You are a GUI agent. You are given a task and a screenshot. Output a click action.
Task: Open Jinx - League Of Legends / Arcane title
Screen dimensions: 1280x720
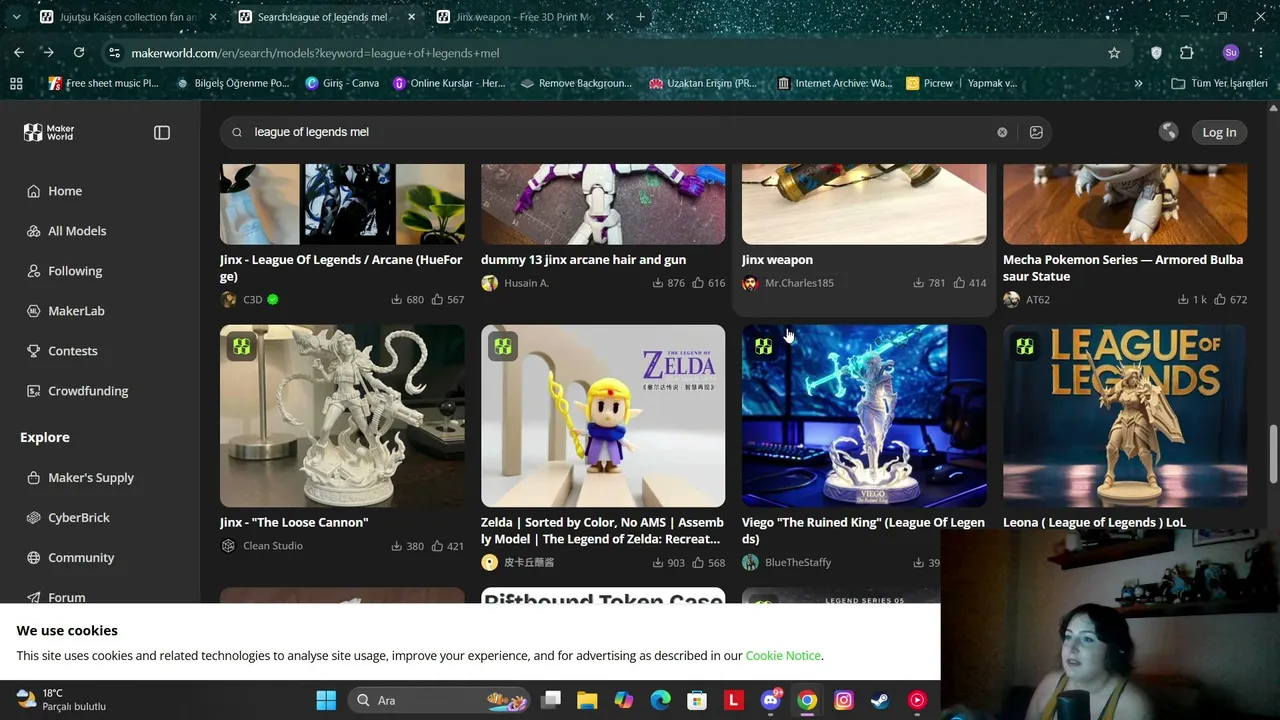[341, 268]
